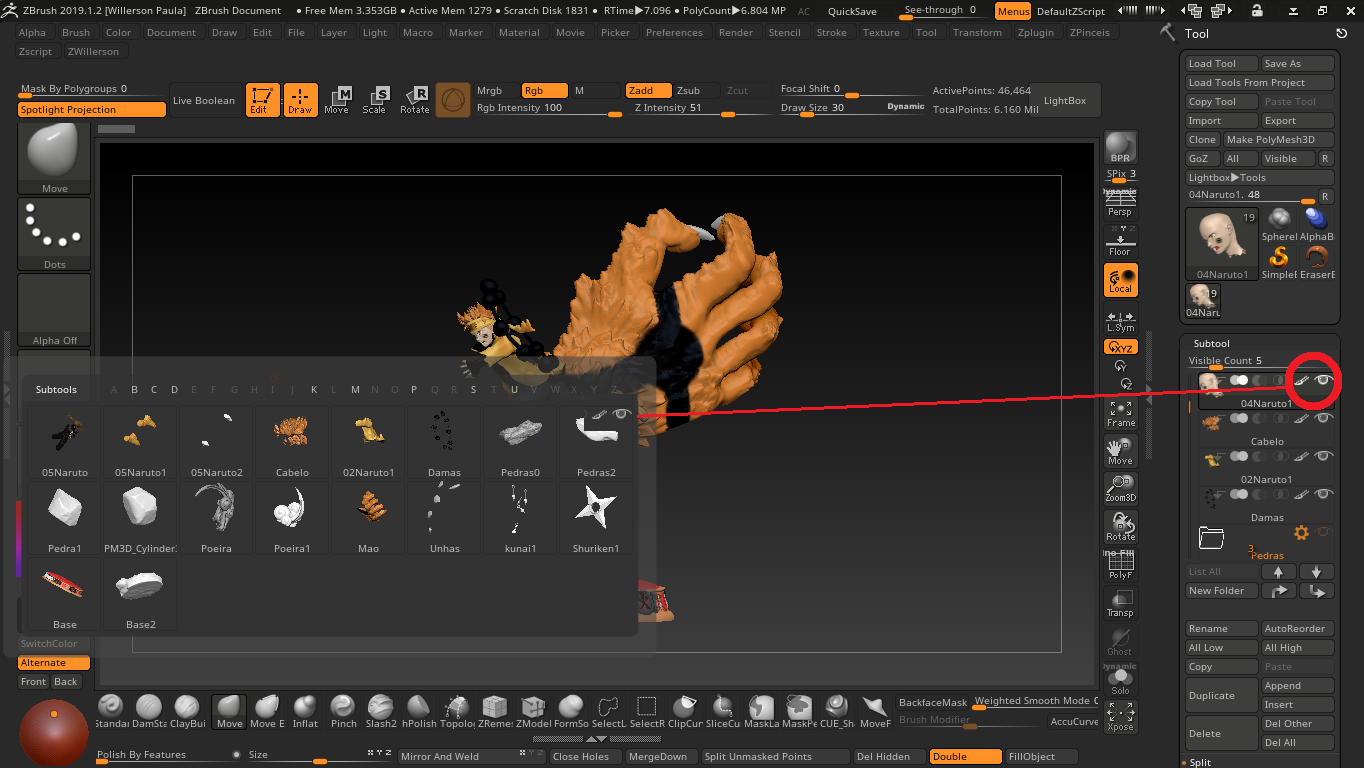Select the ClayBuildup brush
This screenshot has height=770, width=1364.
tap(187, 711)
